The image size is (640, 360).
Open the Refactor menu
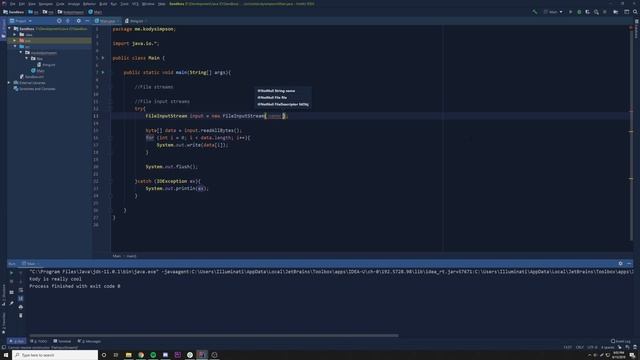pos(89,4)
